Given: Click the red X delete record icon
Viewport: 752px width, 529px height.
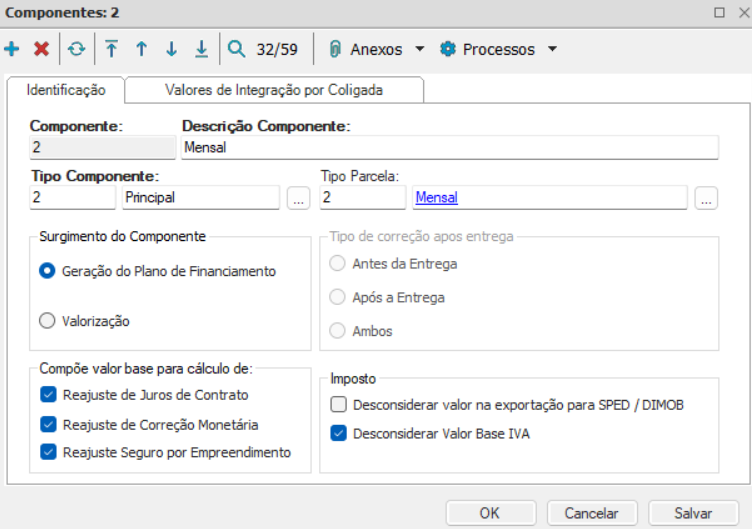Looking at the screenshot, I should (41, 49).
